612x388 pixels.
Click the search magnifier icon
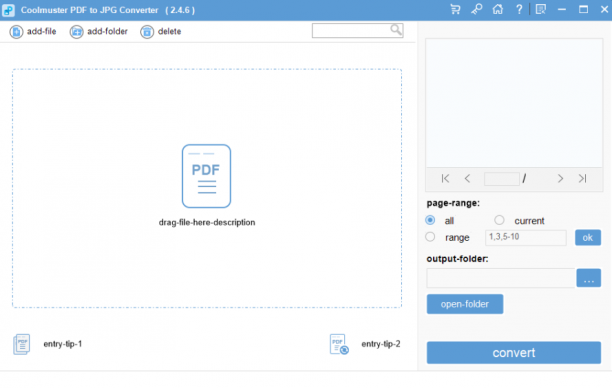pos(396,30)
